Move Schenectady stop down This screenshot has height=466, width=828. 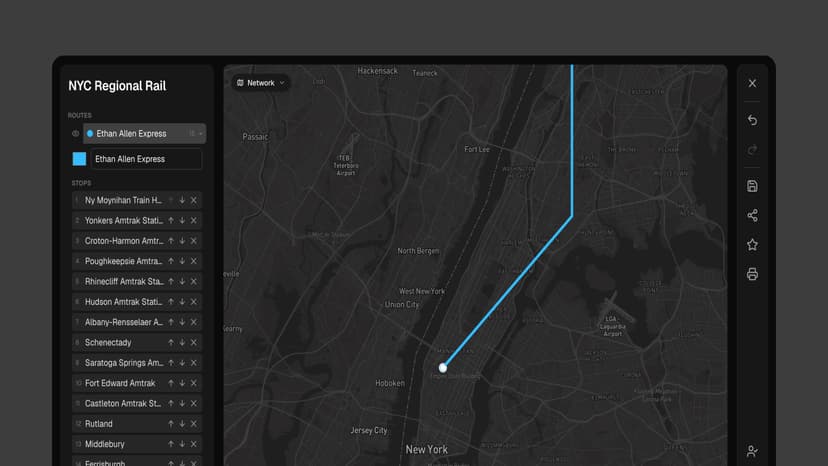coord(182,342)
